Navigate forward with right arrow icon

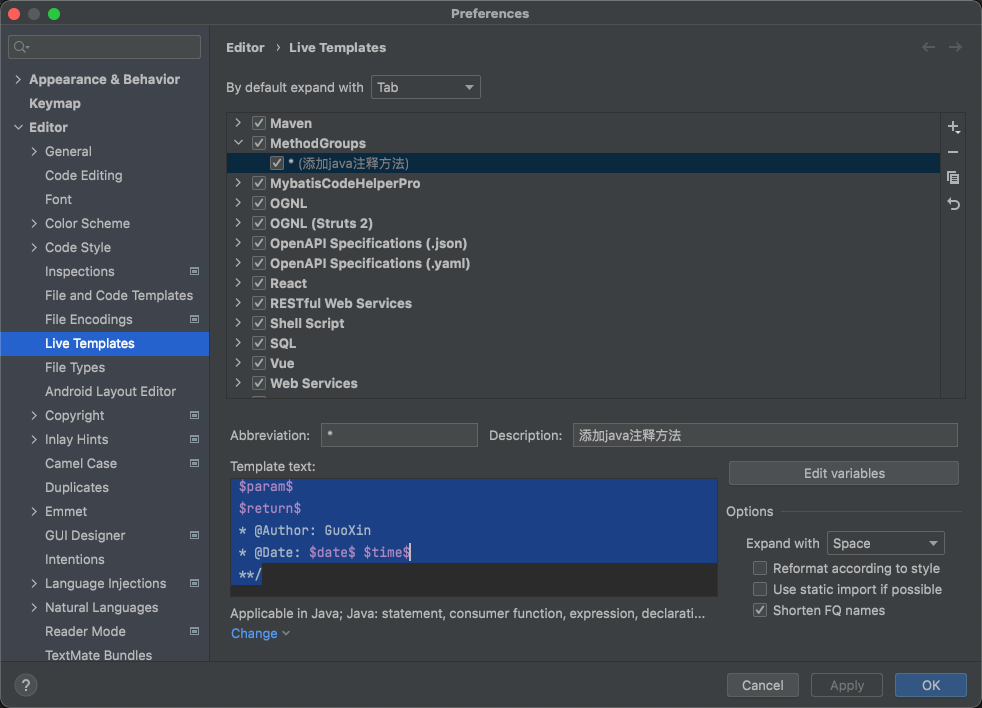tap(955, 48)
